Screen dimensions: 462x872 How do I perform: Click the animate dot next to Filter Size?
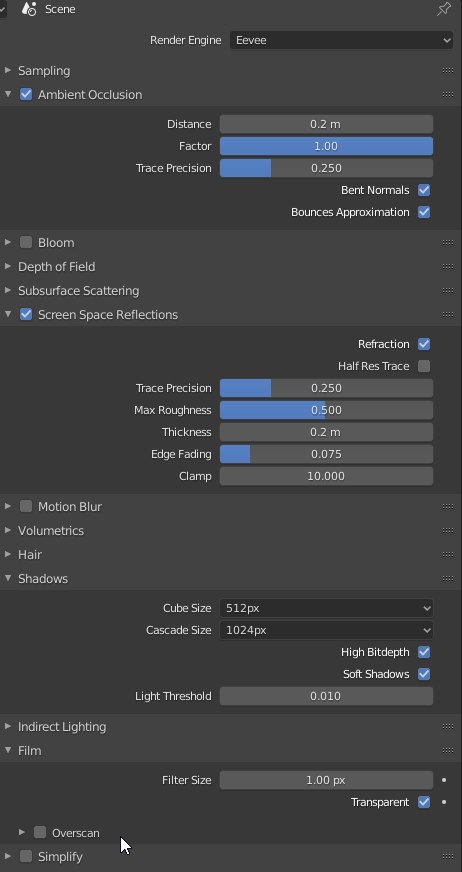click(x=444, y=780)
